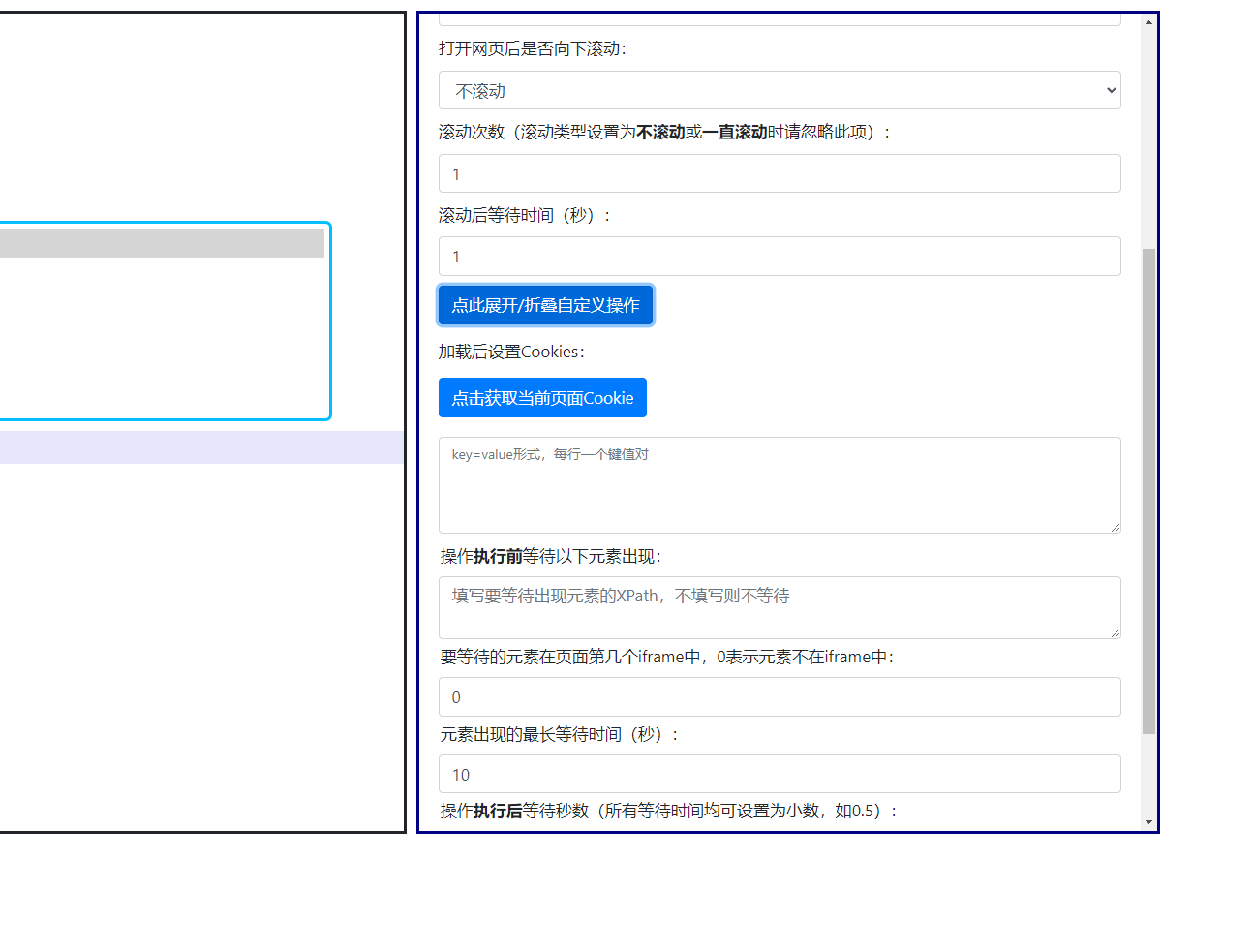Expand custom operations via 点此展开/折叠自定义操作

(x=545, y=305)
